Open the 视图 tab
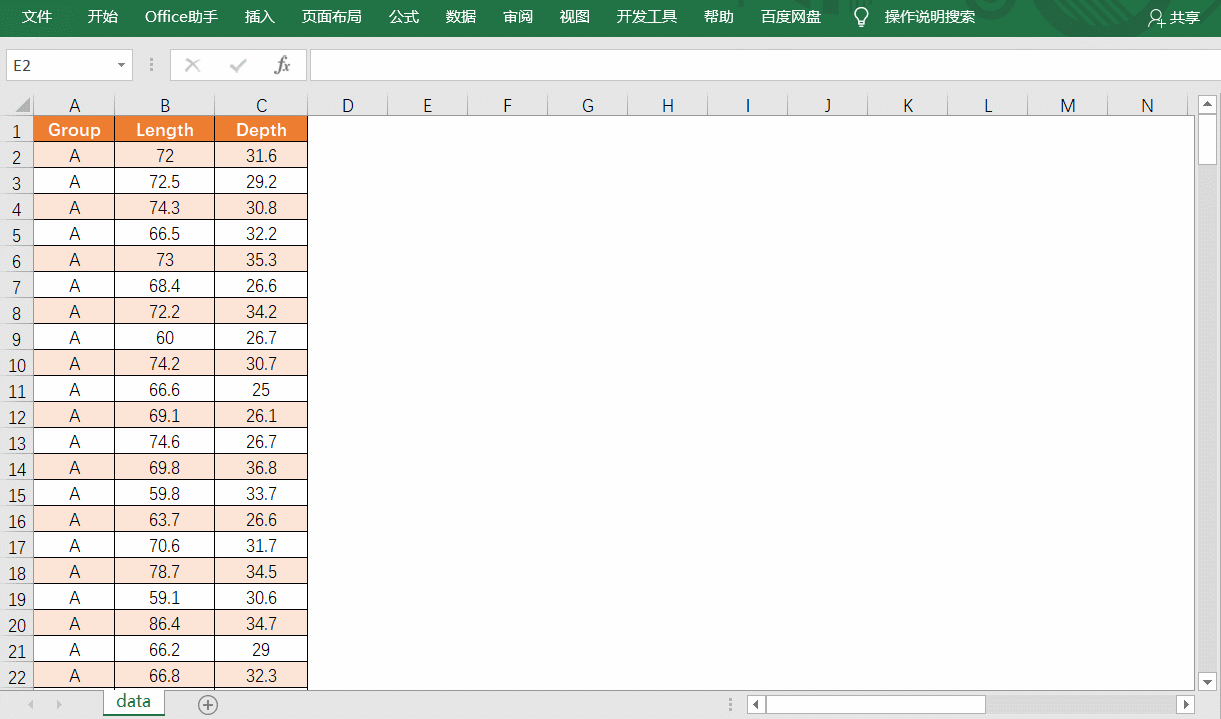This screenshot has height=719, width=1221. click(x=575, y=17)
